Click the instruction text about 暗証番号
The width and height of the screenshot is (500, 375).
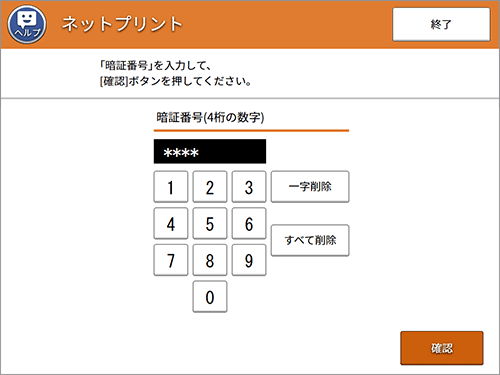(176, 73)
